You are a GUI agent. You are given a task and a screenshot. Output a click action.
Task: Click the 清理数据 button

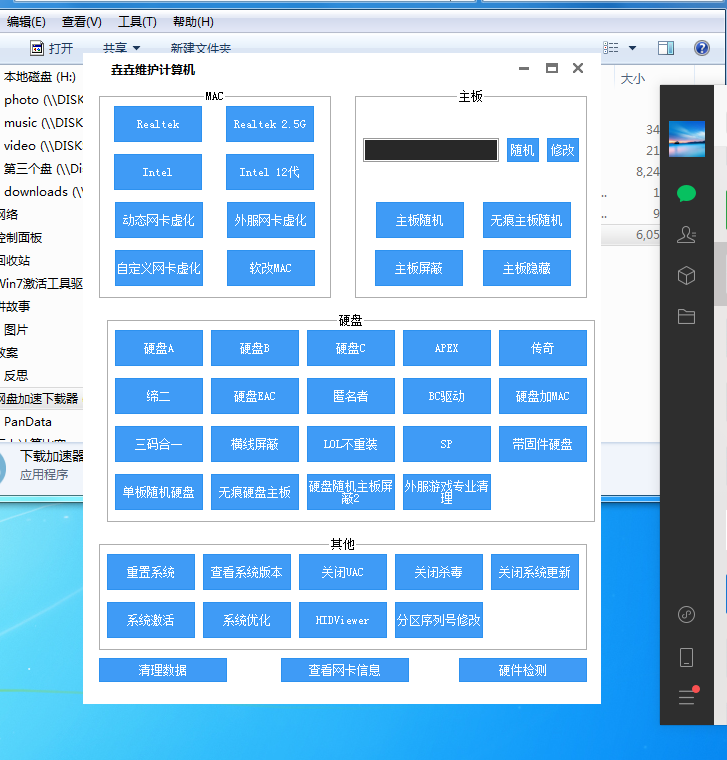[163, 670]
